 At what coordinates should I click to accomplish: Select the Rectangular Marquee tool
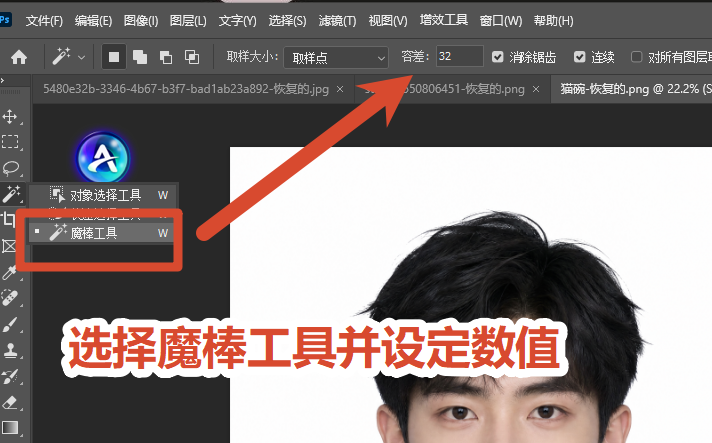10,142
